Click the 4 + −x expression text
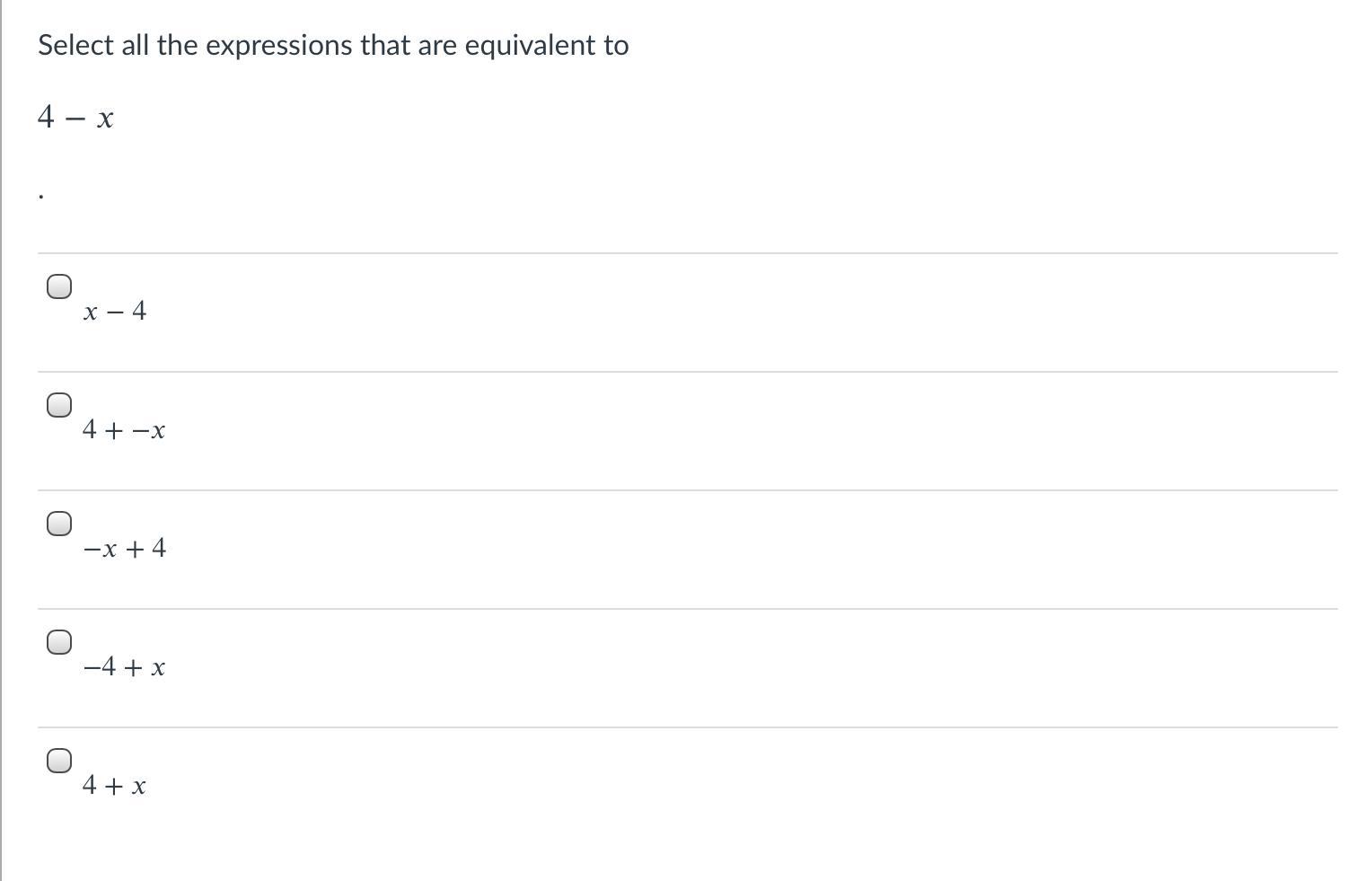1372x881 pixels. [x=123, y=430]
